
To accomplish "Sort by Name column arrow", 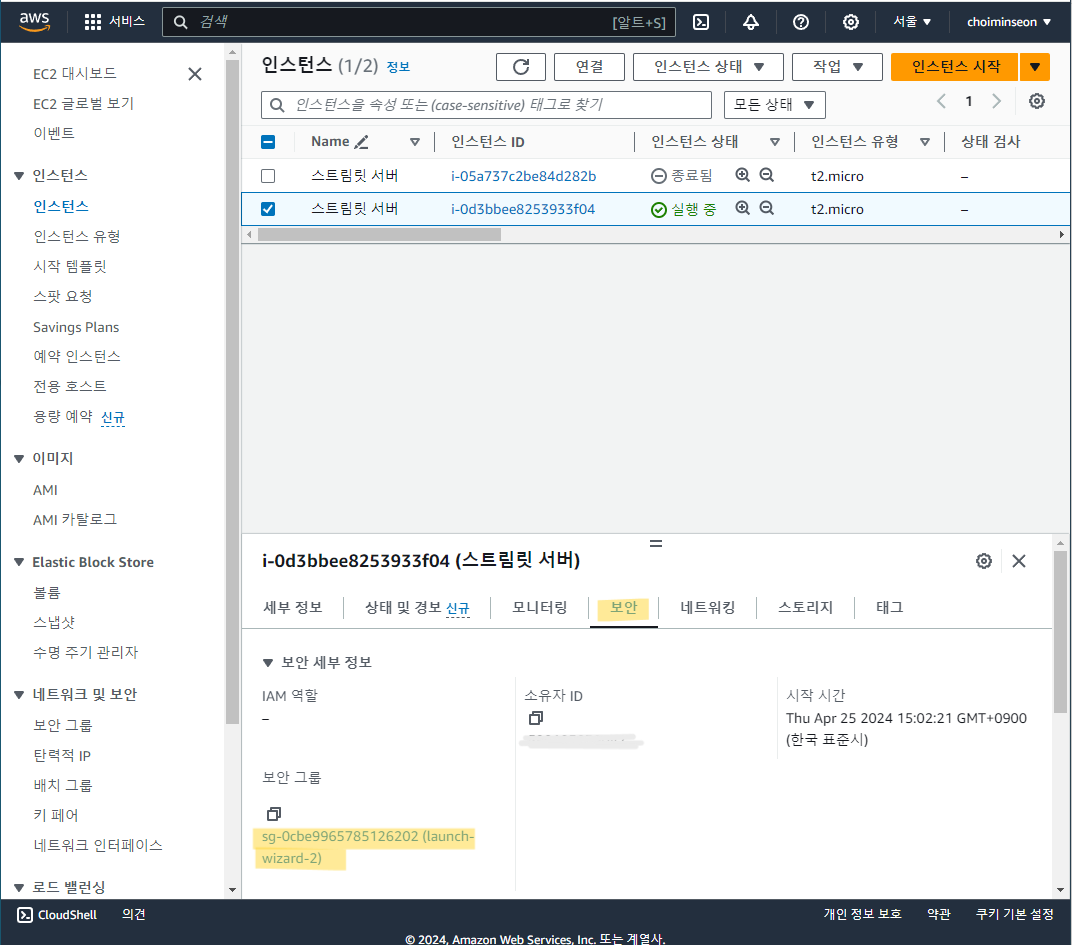I will [x=414, y=142].
